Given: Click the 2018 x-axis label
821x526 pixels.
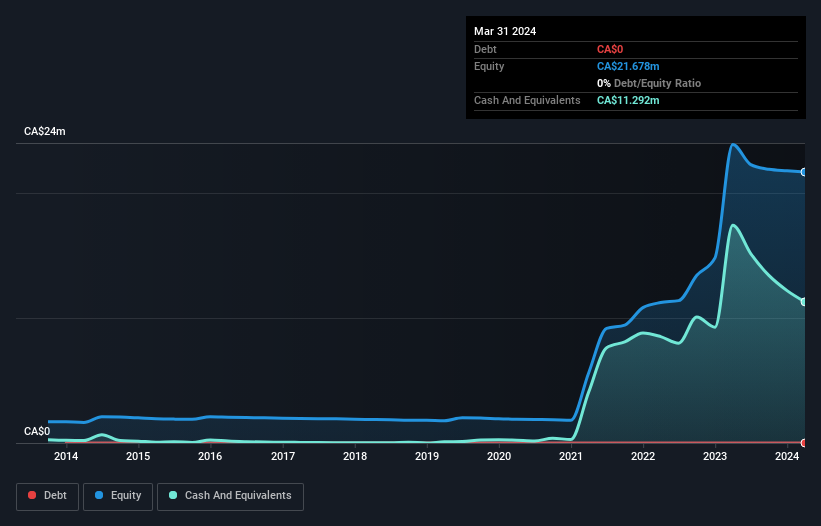Looking at the screenshot, I should tap(355, 456).
